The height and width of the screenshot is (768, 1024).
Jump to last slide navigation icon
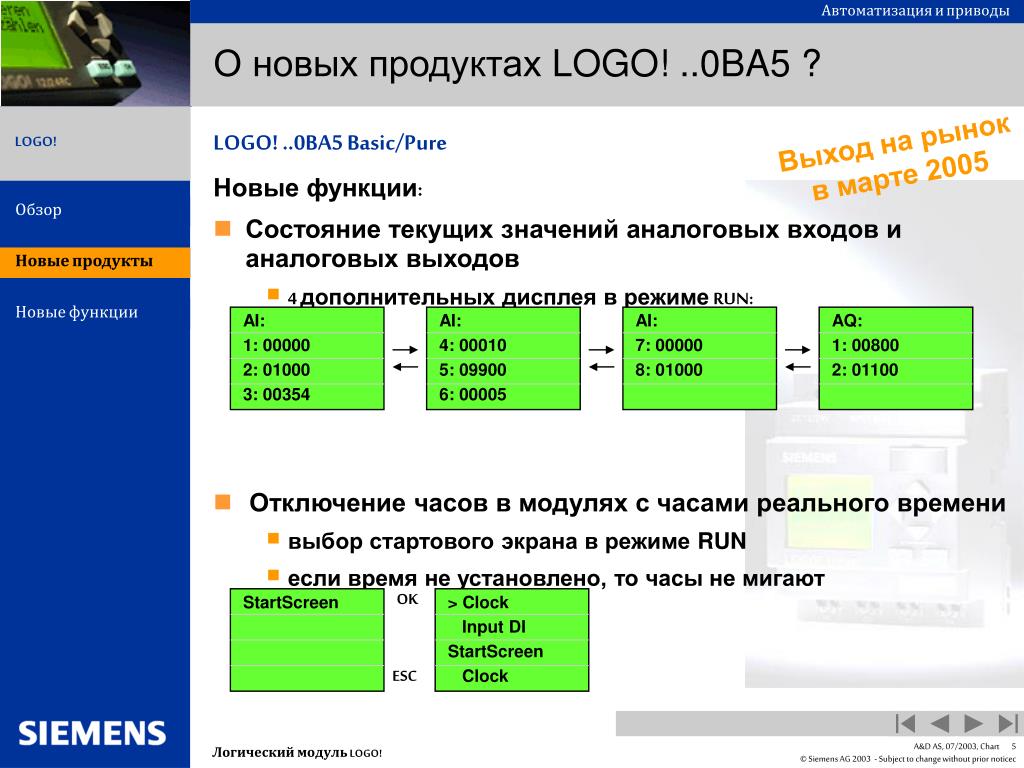click(1008, 724)
